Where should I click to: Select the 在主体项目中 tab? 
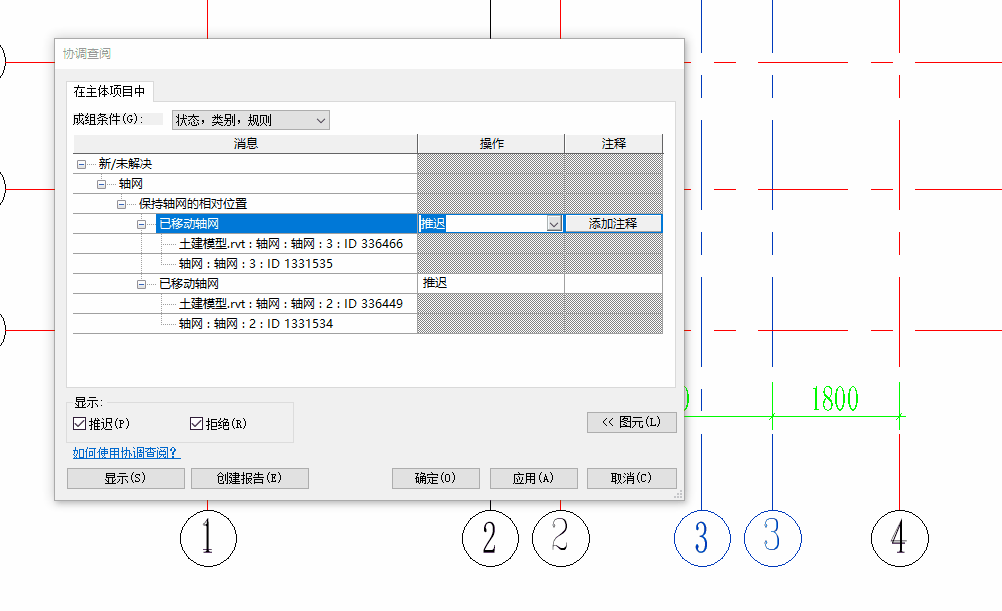coord(109,91)
